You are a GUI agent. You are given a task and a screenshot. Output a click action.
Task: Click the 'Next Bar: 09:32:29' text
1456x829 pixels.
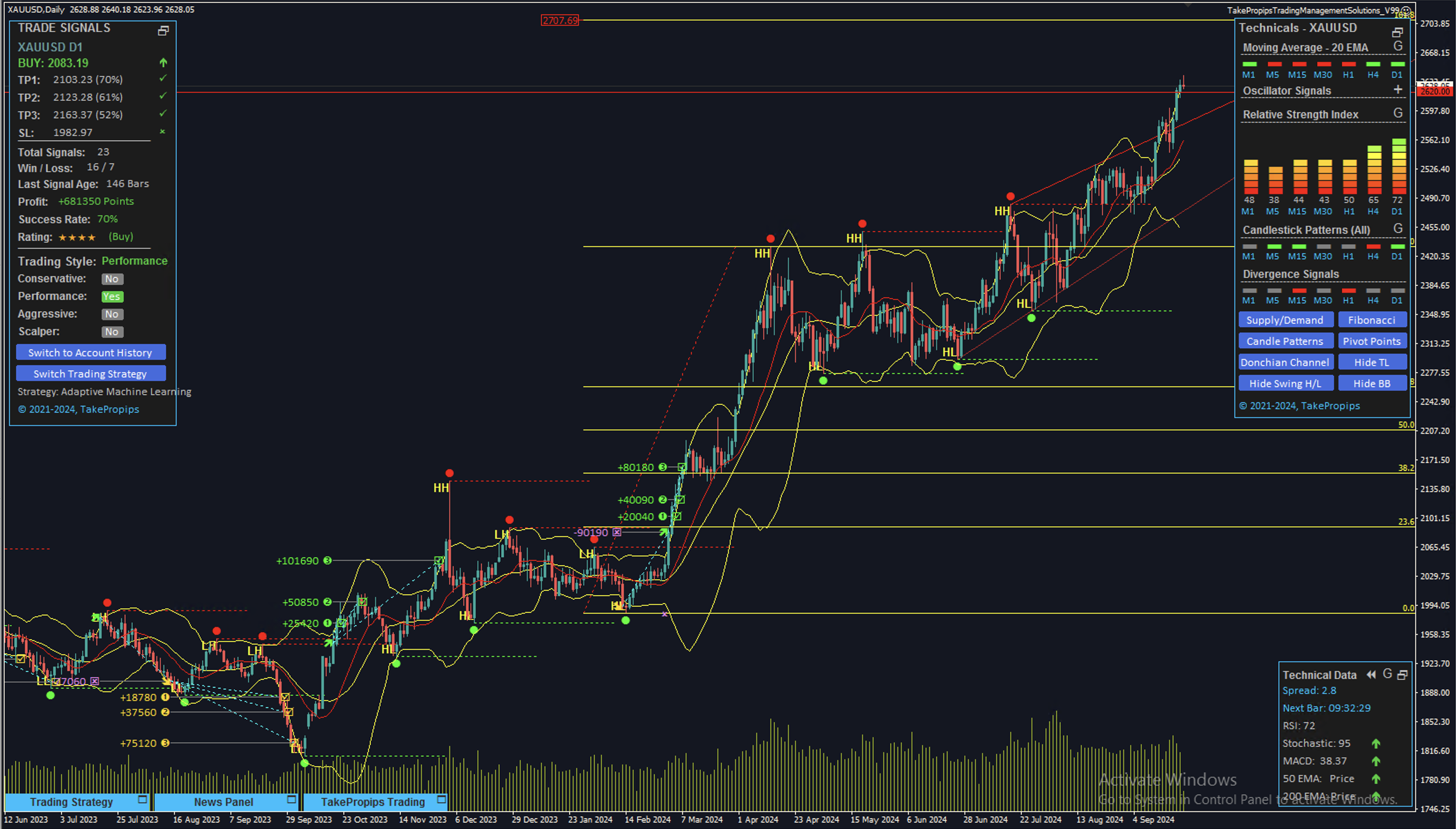tap(1327, 708)
